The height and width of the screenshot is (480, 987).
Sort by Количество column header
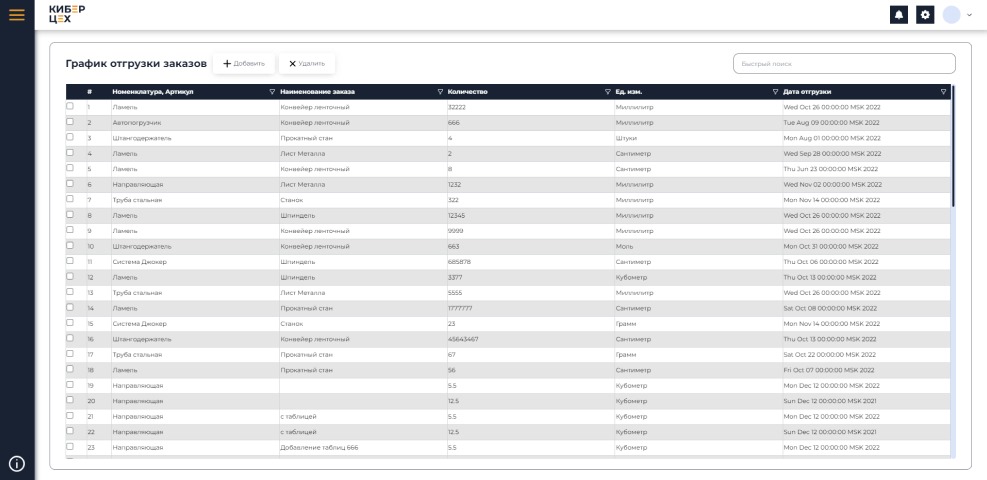coord(467,92)
